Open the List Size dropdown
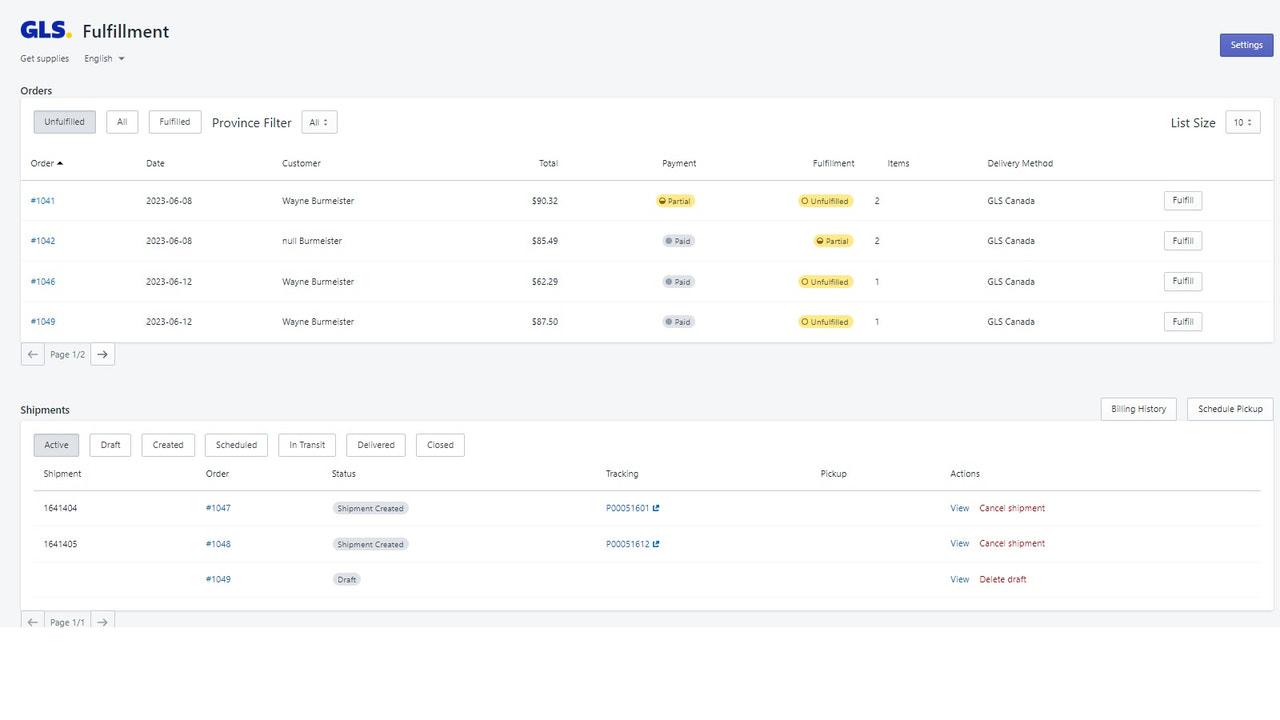1280x720 pixels. click(1242, 121)
